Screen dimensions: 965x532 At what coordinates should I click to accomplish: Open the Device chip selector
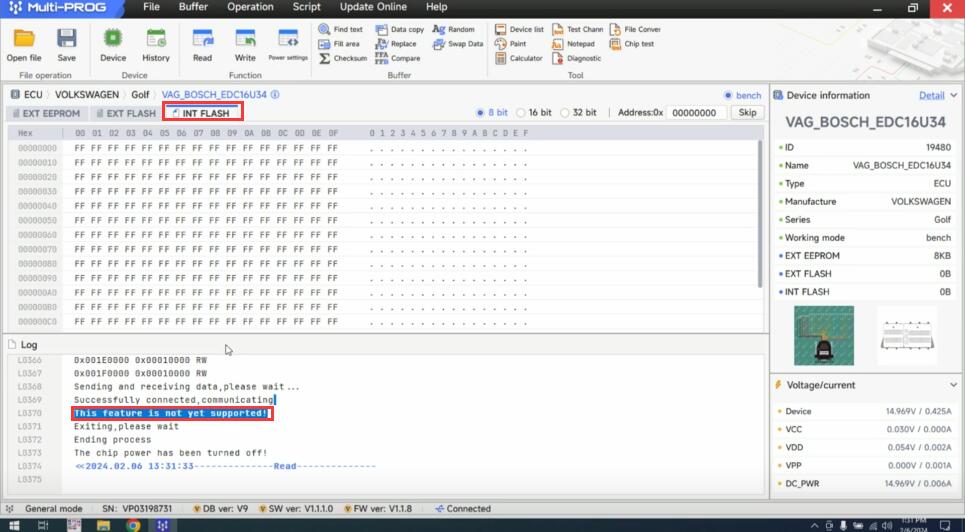pyautogui.click(x=113, y=38)
